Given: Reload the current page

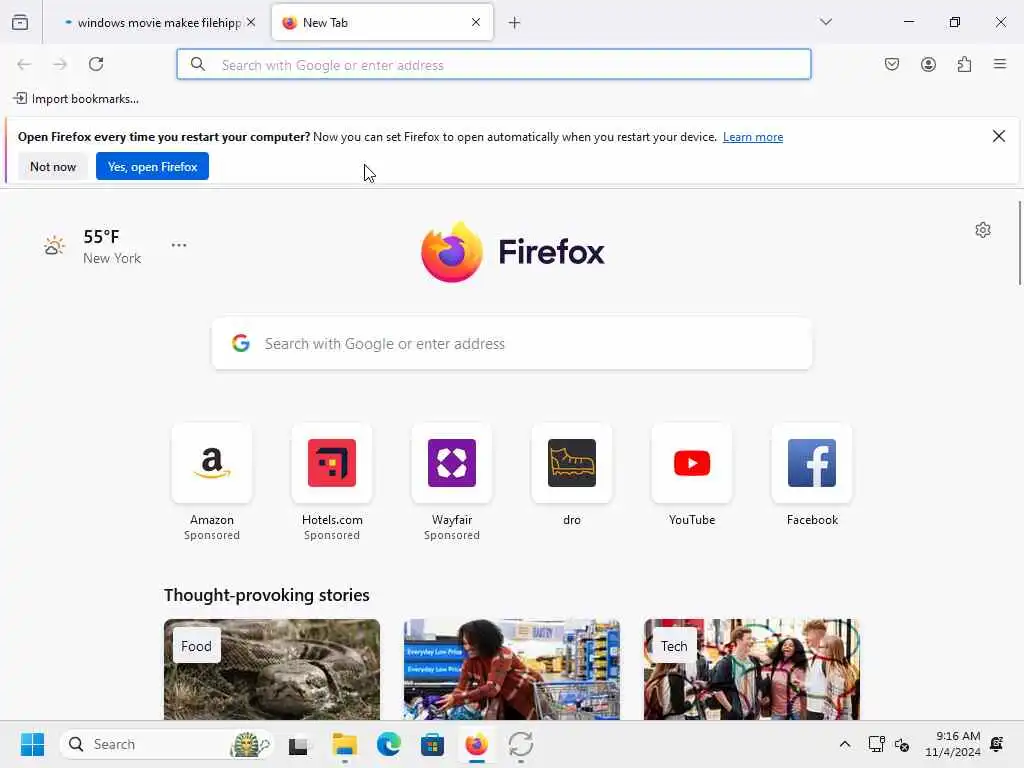Looking at the screenshot, I should coord(96,64).
